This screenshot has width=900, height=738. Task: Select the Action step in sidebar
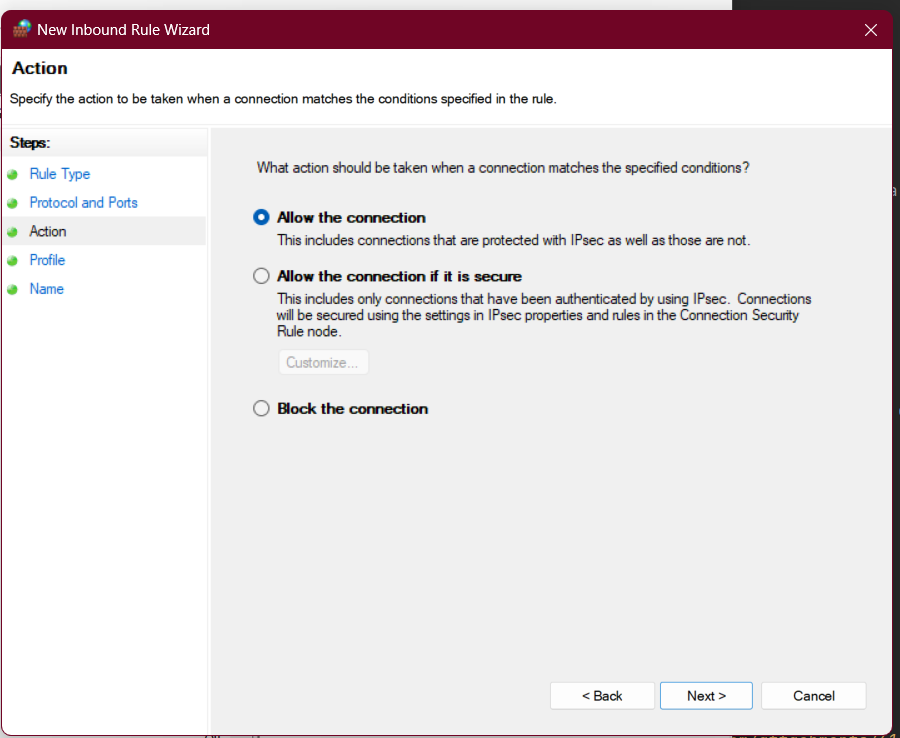(48, 232)
